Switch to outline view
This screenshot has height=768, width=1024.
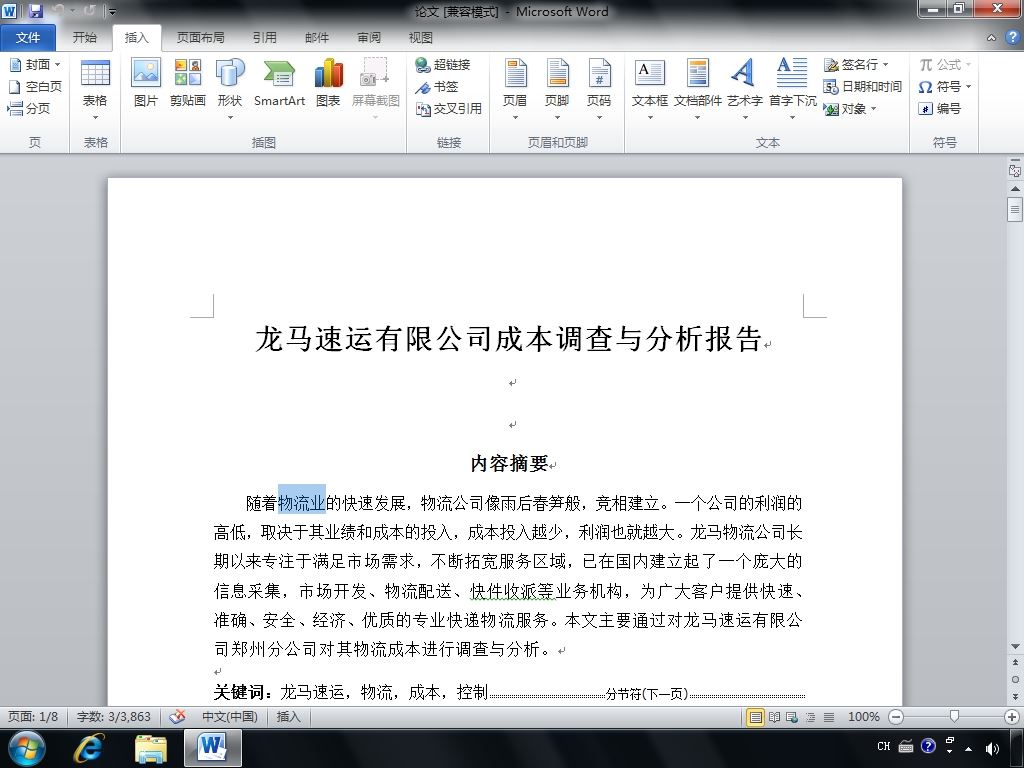click(810, 717)
